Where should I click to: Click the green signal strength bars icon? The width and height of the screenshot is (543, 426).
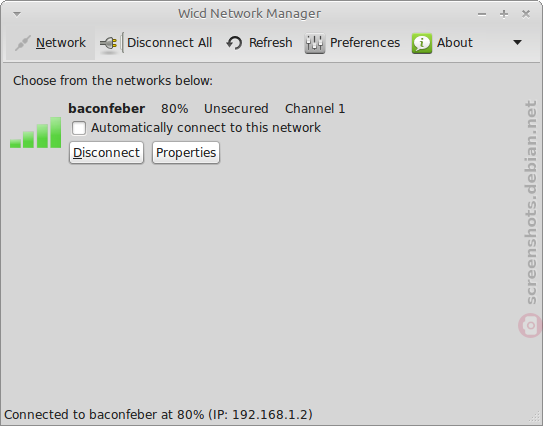35,133
